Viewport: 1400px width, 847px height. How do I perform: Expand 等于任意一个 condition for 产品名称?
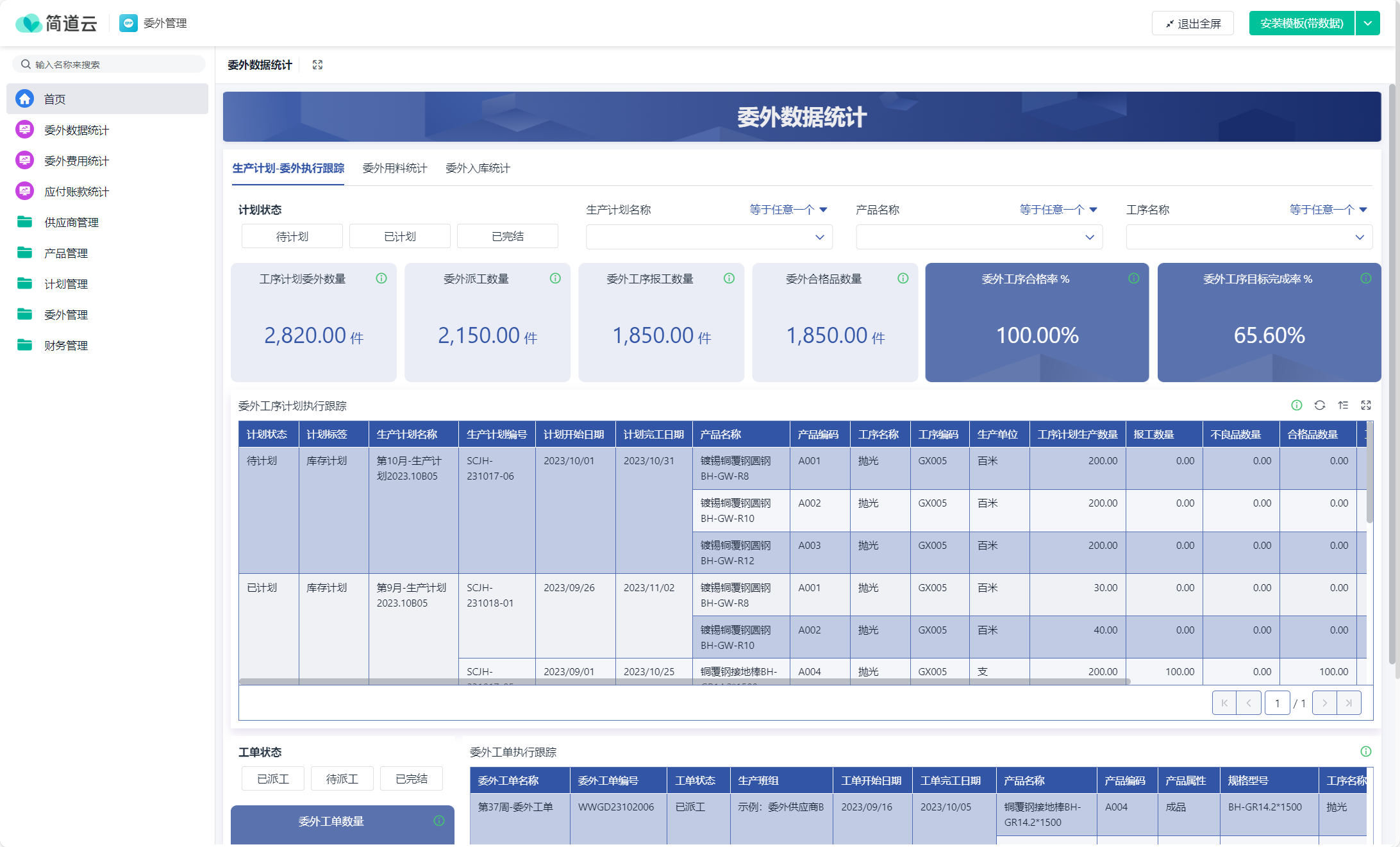(1058, 210)
